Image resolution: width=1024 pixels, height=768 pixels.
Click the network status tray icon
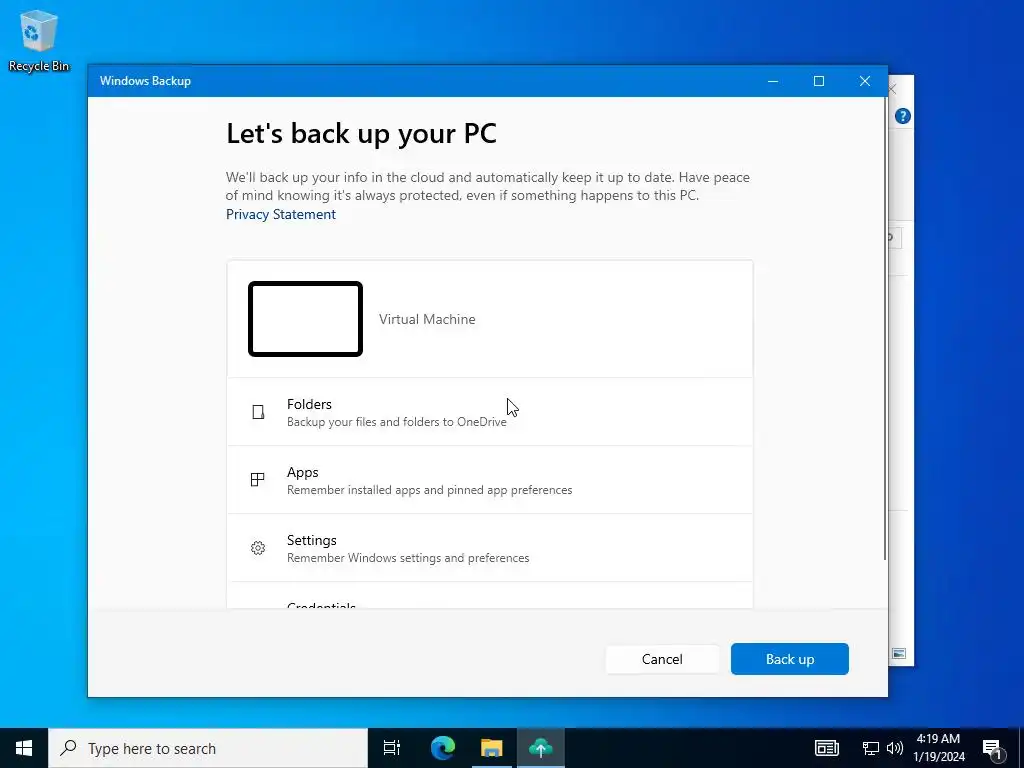(x=871, y=748)
